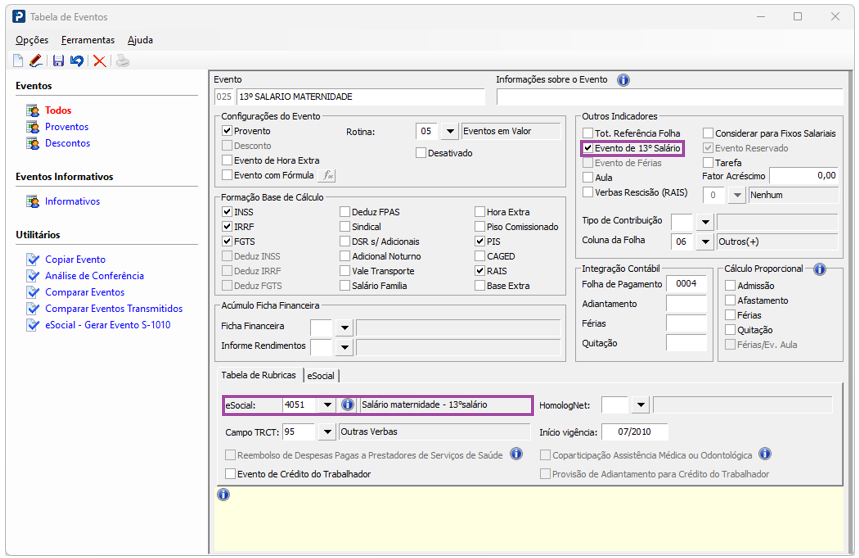859x558 pixels.
Task: Click the edit pencil toolbar icon
Action: [36, 61]
